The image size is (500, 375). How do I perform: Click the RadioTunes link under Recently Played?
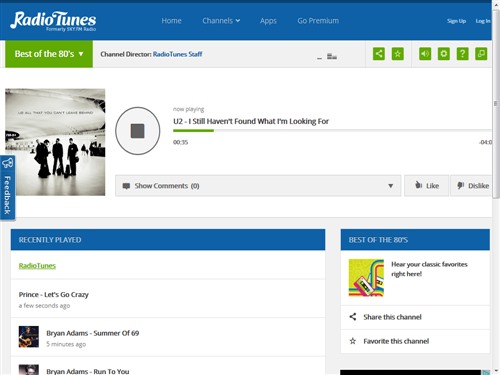tap(37, 266)
